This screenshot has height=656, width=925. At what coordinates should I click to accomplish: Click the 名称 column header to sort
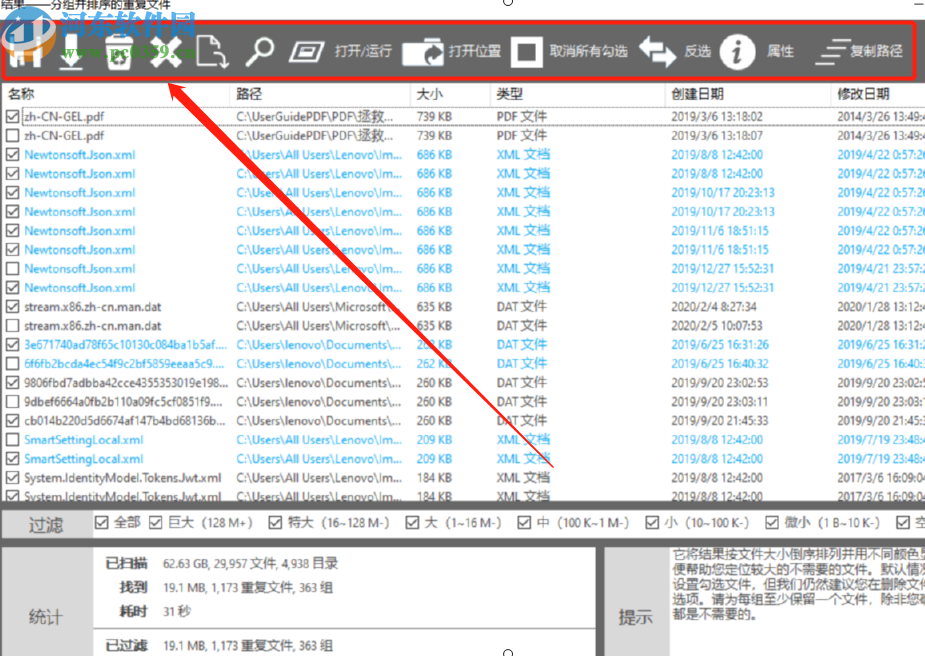(19, 92)
